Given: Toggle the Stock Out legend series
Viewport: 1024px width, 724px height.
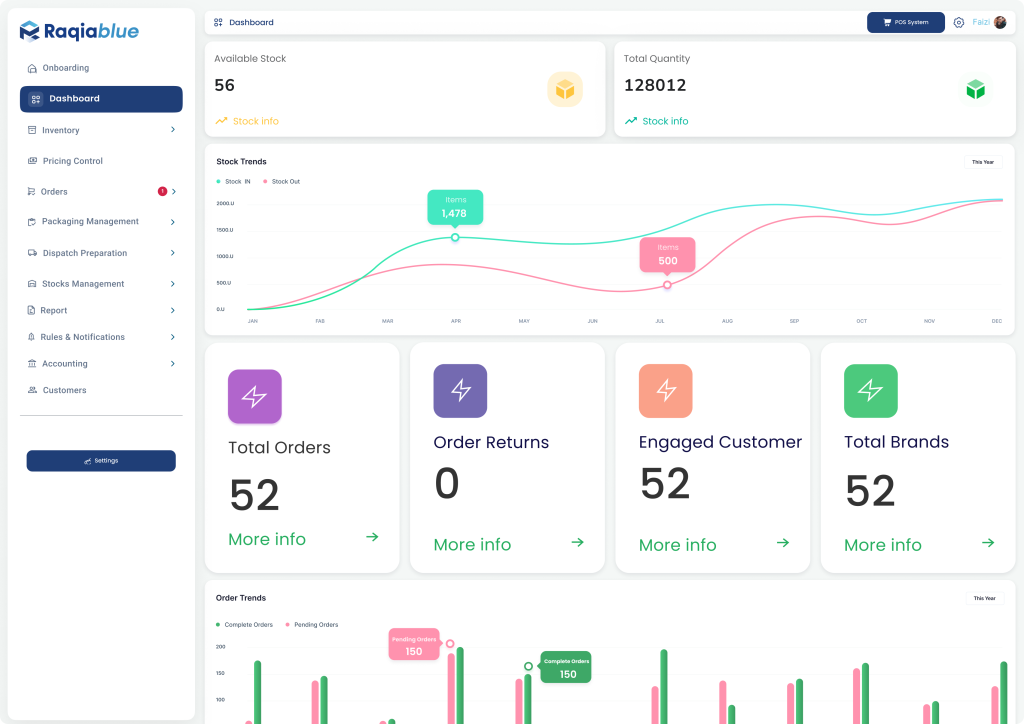Looking at the screenshot, I should pos(281,181).
